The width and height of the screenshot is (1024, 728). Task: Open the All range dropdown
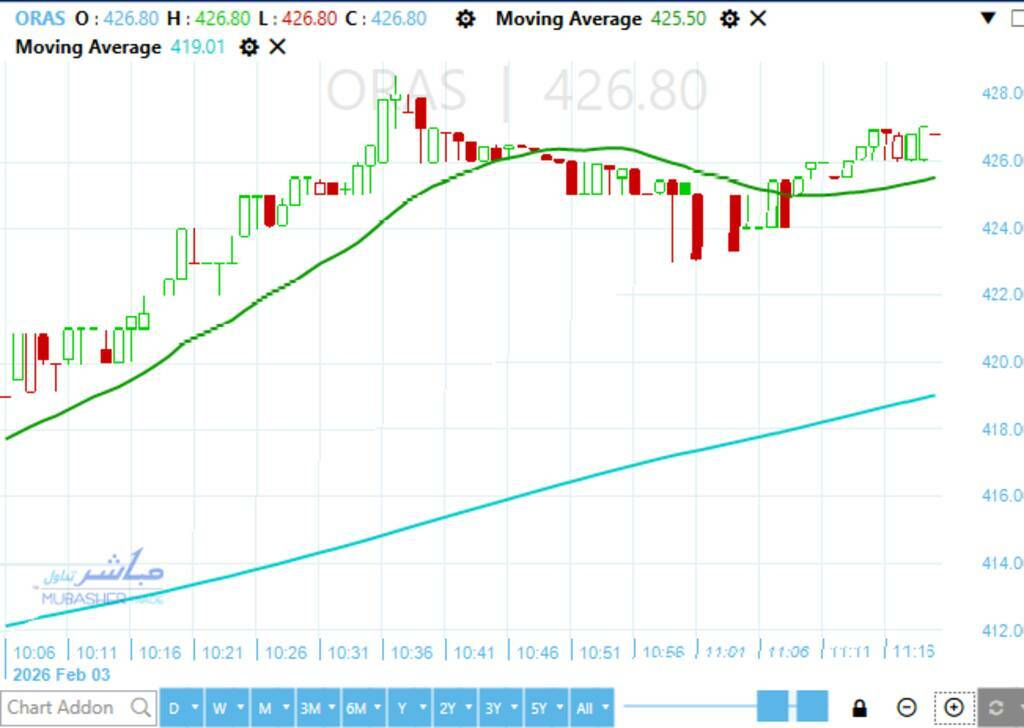click(605, 708)
